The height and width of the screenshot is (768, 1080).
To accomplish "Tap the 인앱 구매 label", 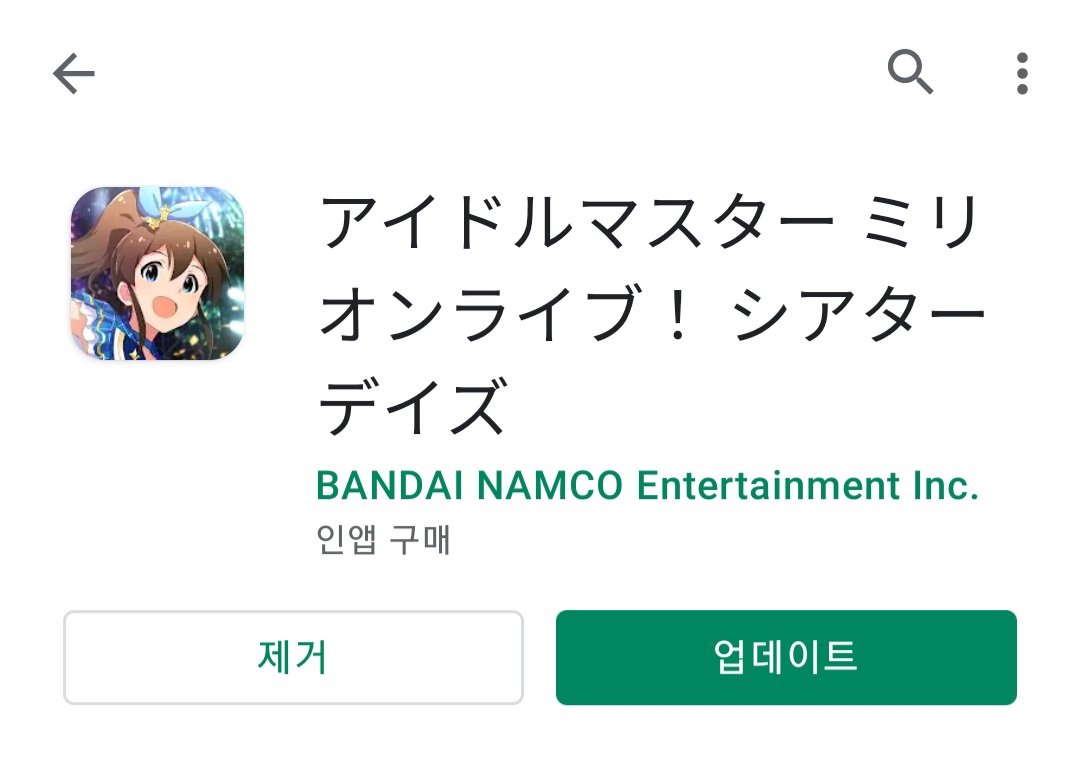I will point(383,539).
